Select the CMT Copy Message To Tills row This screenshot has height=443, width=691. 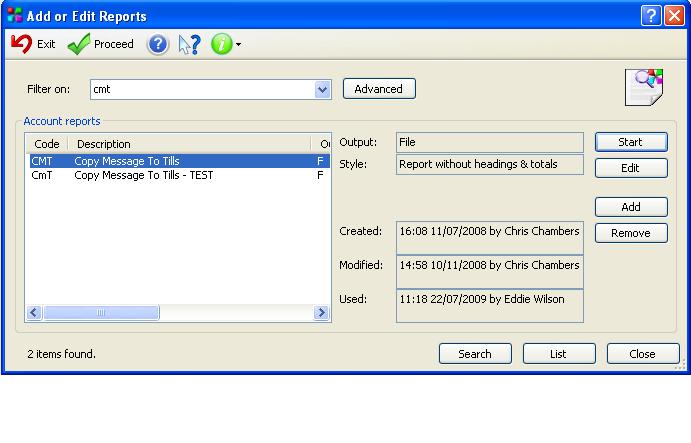pos(127,160)
